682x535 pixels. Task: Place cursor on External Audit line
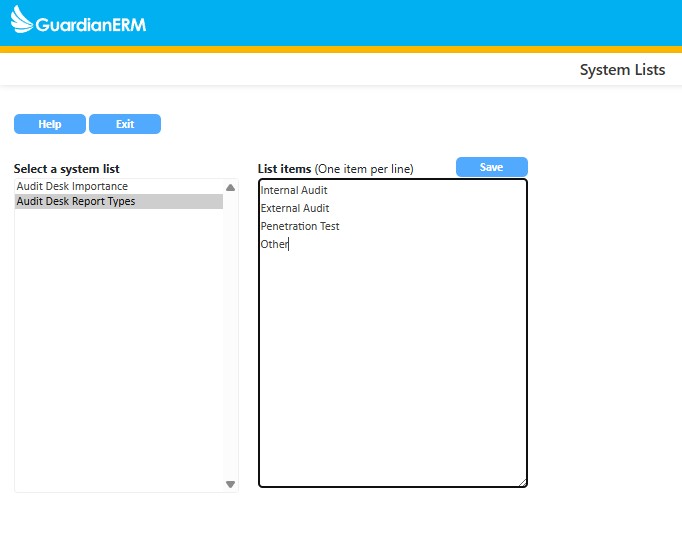(295, 208)
